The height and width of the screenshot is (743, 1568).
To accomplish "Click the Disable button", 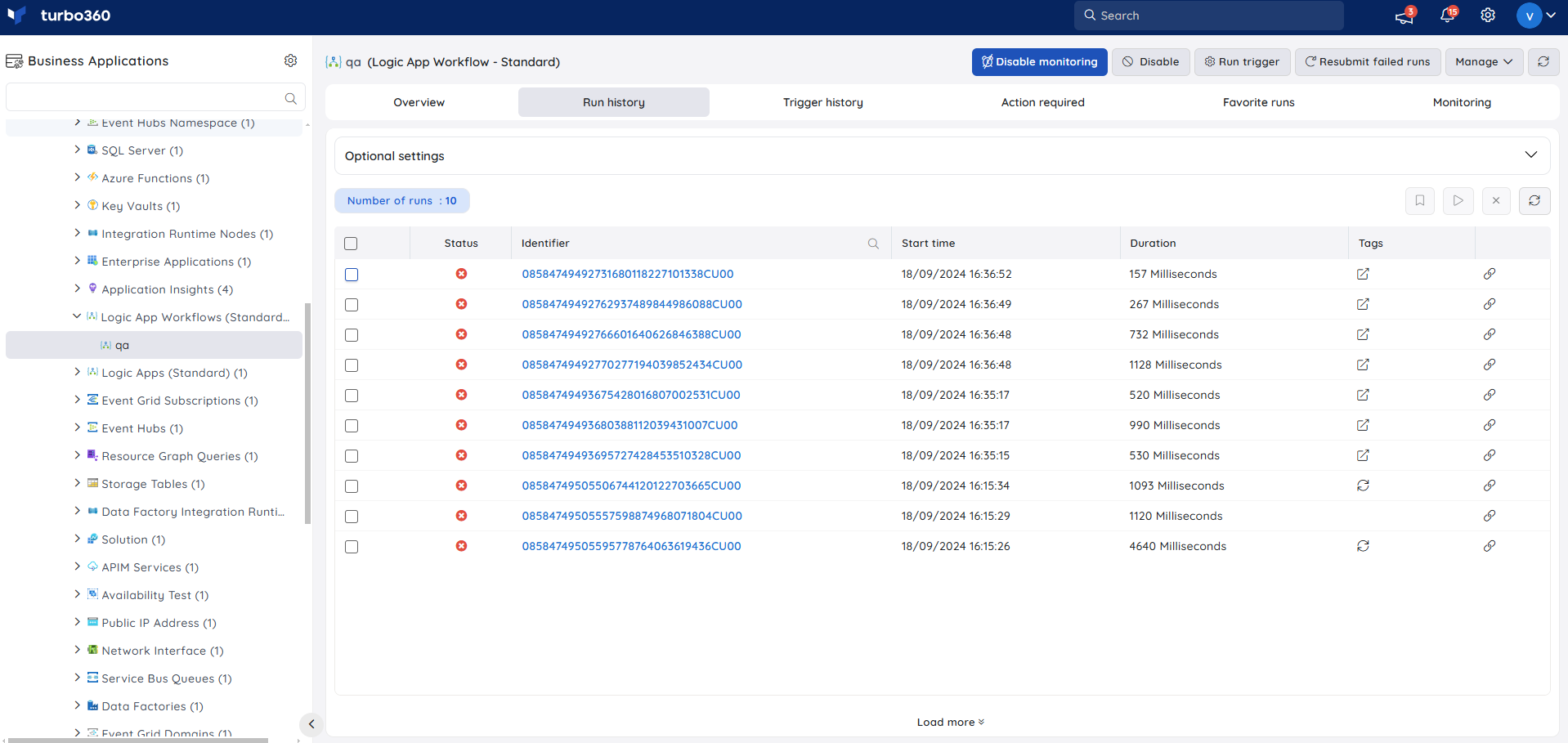I will click(x=1151, y=61).
